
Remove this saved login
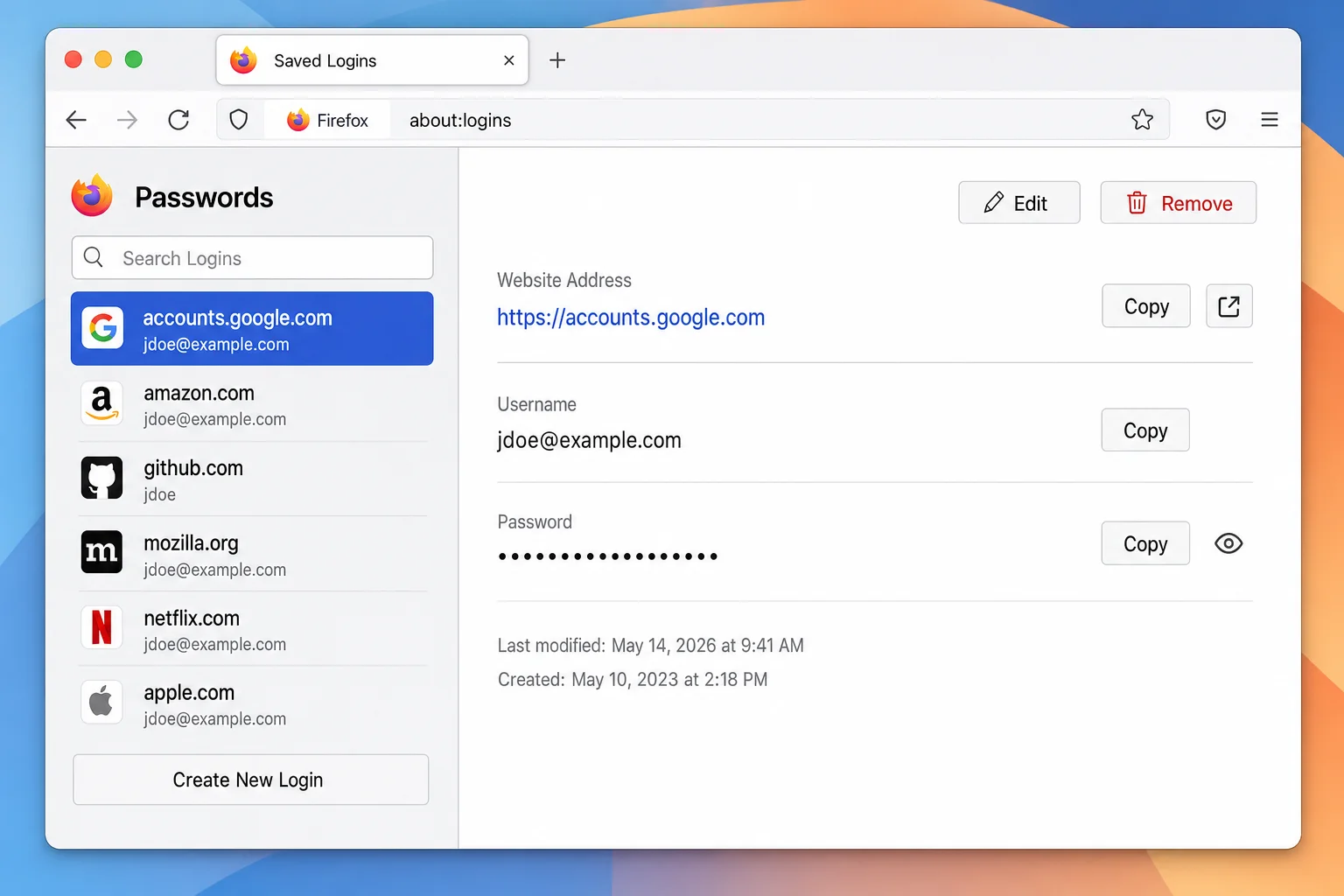pos(1179,203)
